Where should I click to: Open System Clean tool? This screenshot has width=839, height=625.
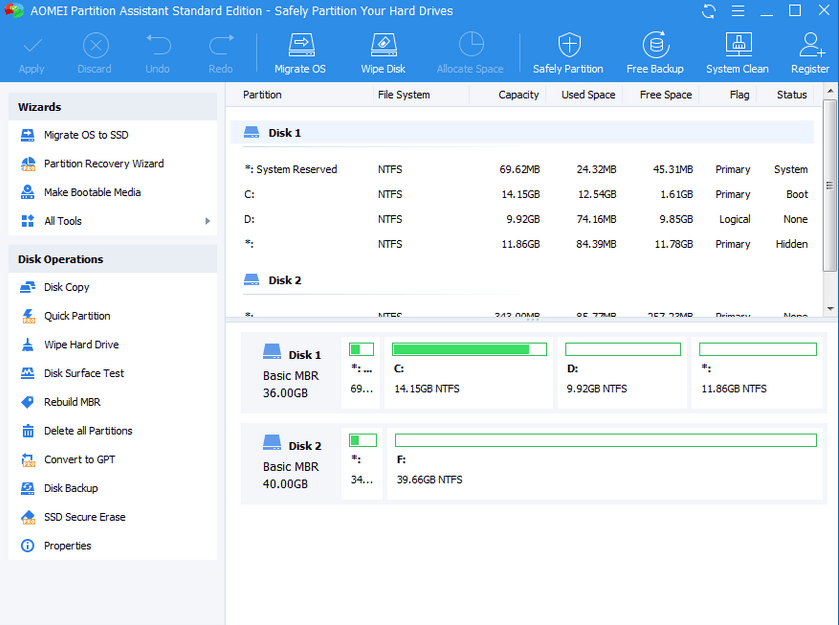737,53
